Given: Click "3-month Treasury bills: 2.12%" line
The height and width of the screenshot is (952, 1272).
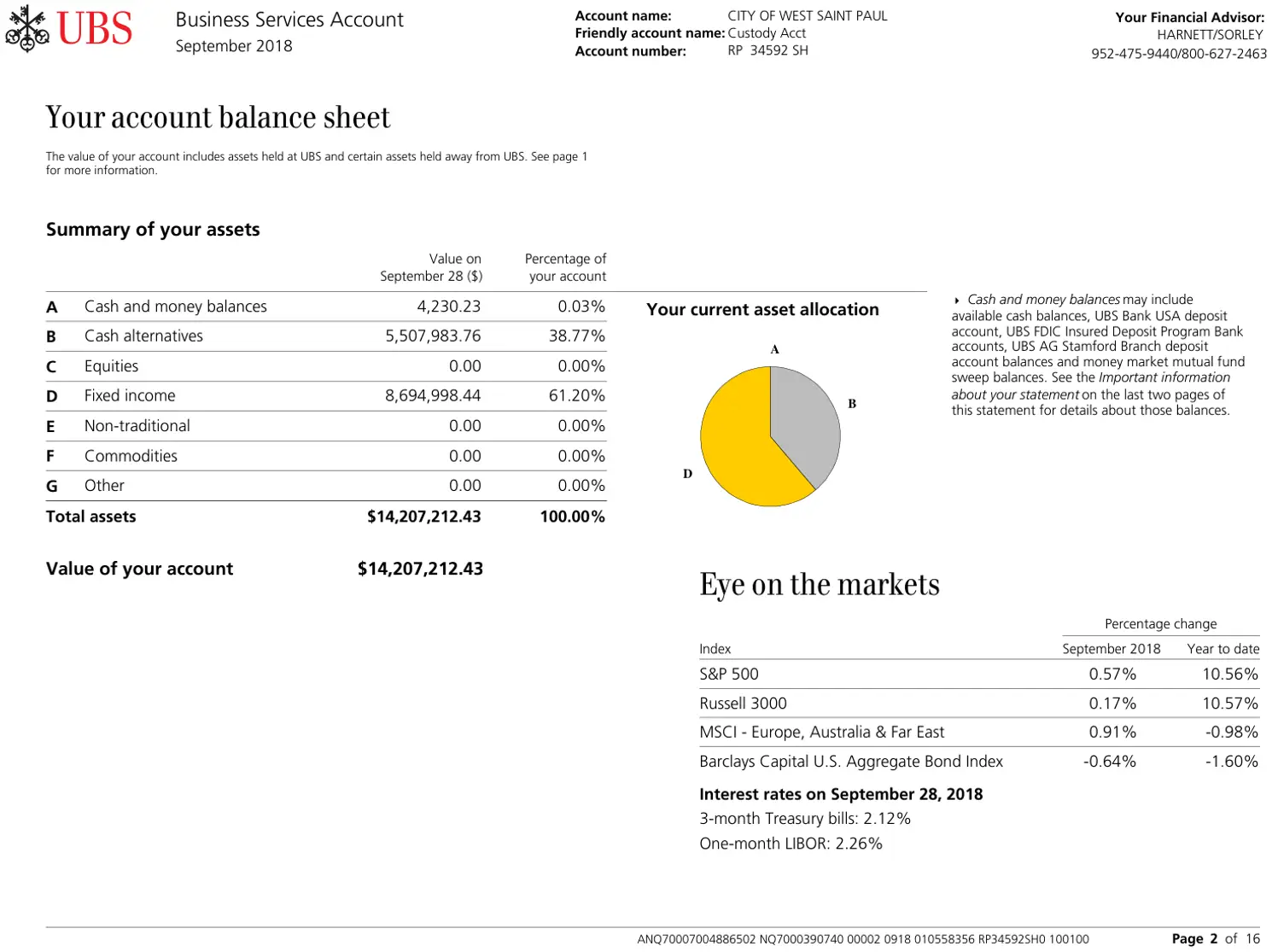Looking at the screenshot, I should click(x=805, y=819).
